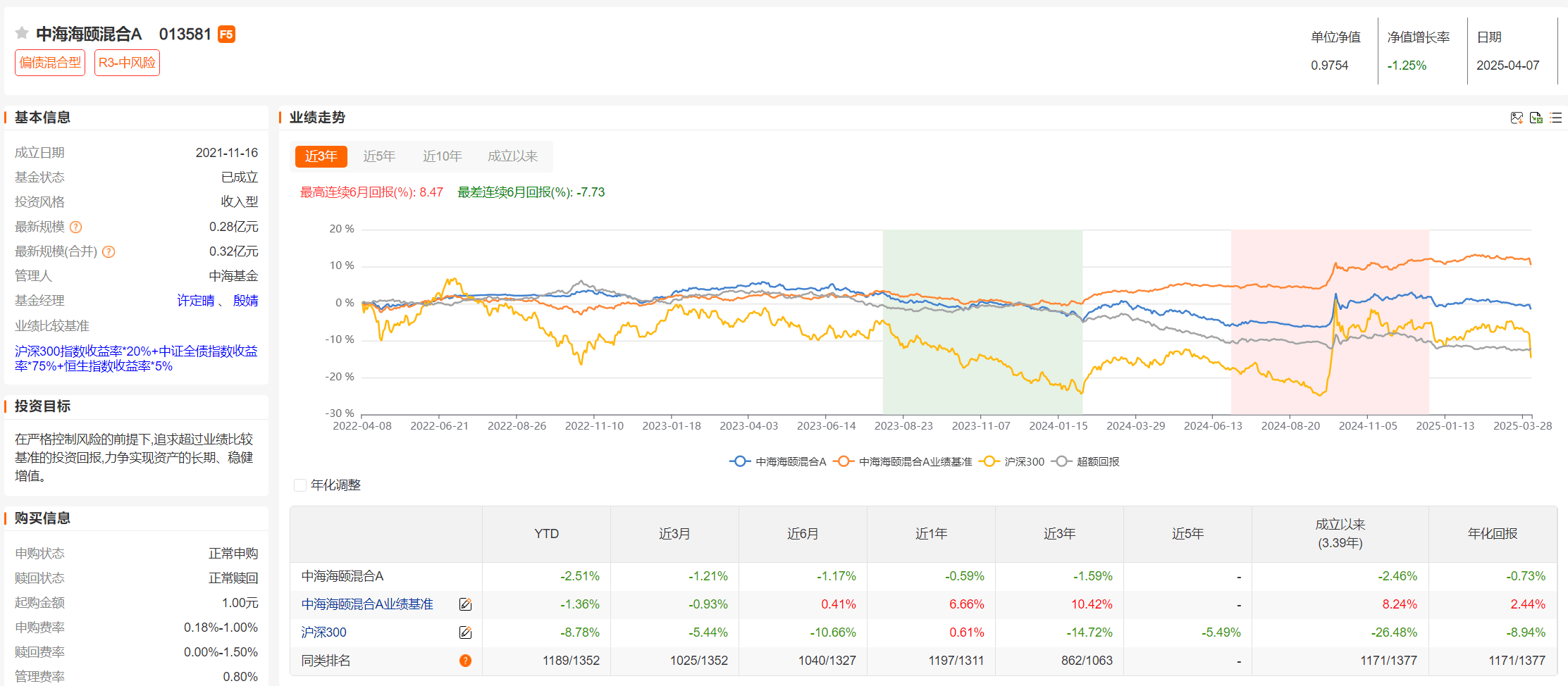1568x686 pixels.
Task: Show help tooltip for 最新规模
Action: pos(76,227)
